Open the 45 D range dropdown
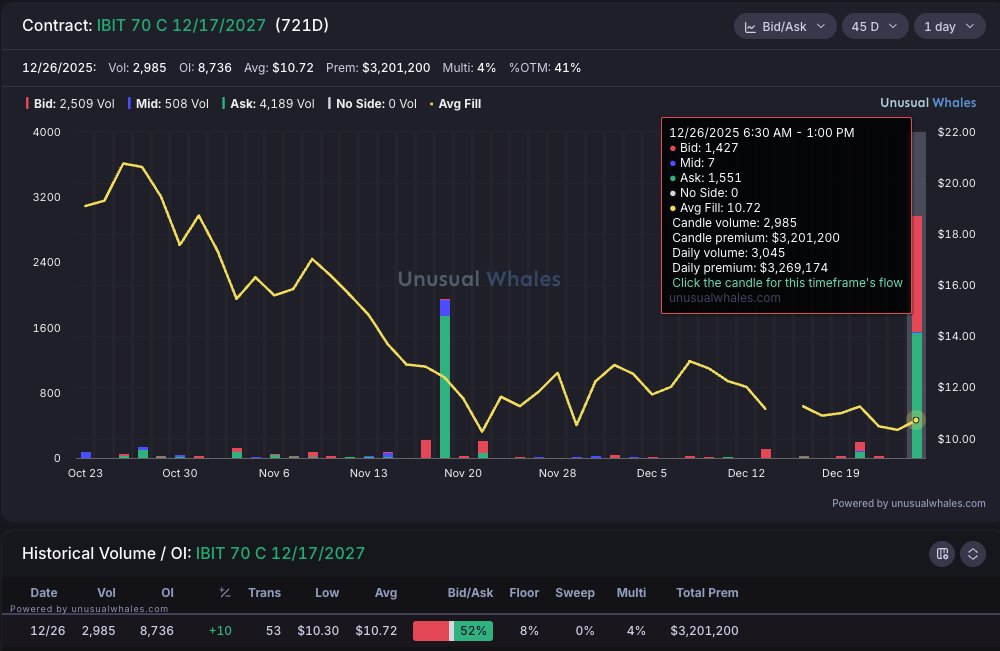The height and width of the screenshot is (651, 1000). 874,27
